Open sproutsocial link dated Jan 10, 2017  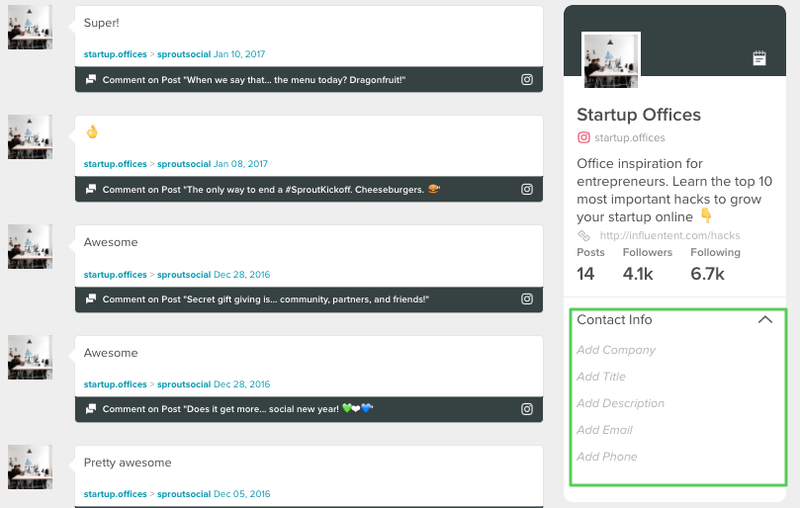(x=184, y=54)
